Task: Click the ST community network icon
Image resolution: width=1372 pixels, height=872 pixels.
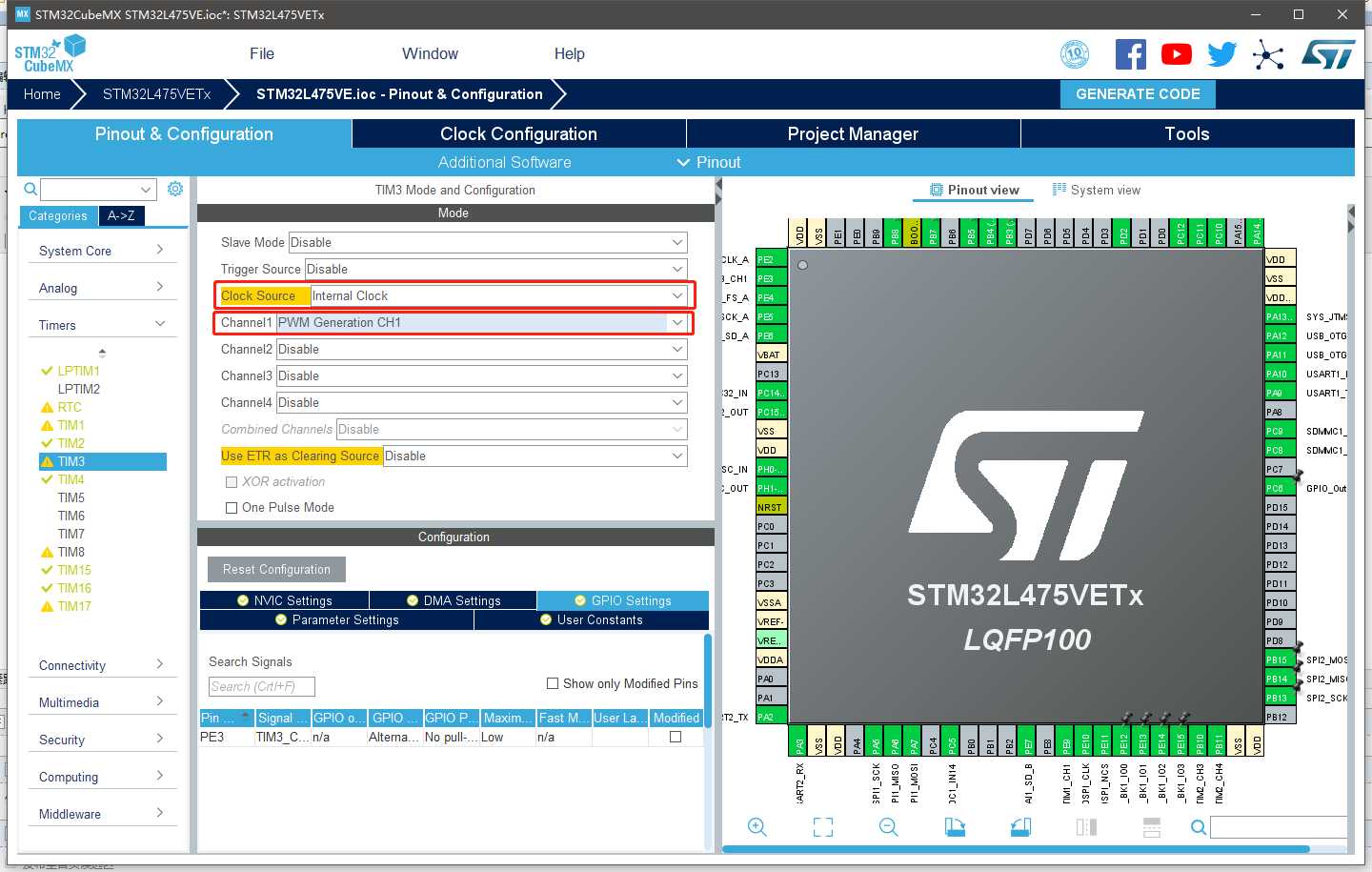Action: [1268, 54]
